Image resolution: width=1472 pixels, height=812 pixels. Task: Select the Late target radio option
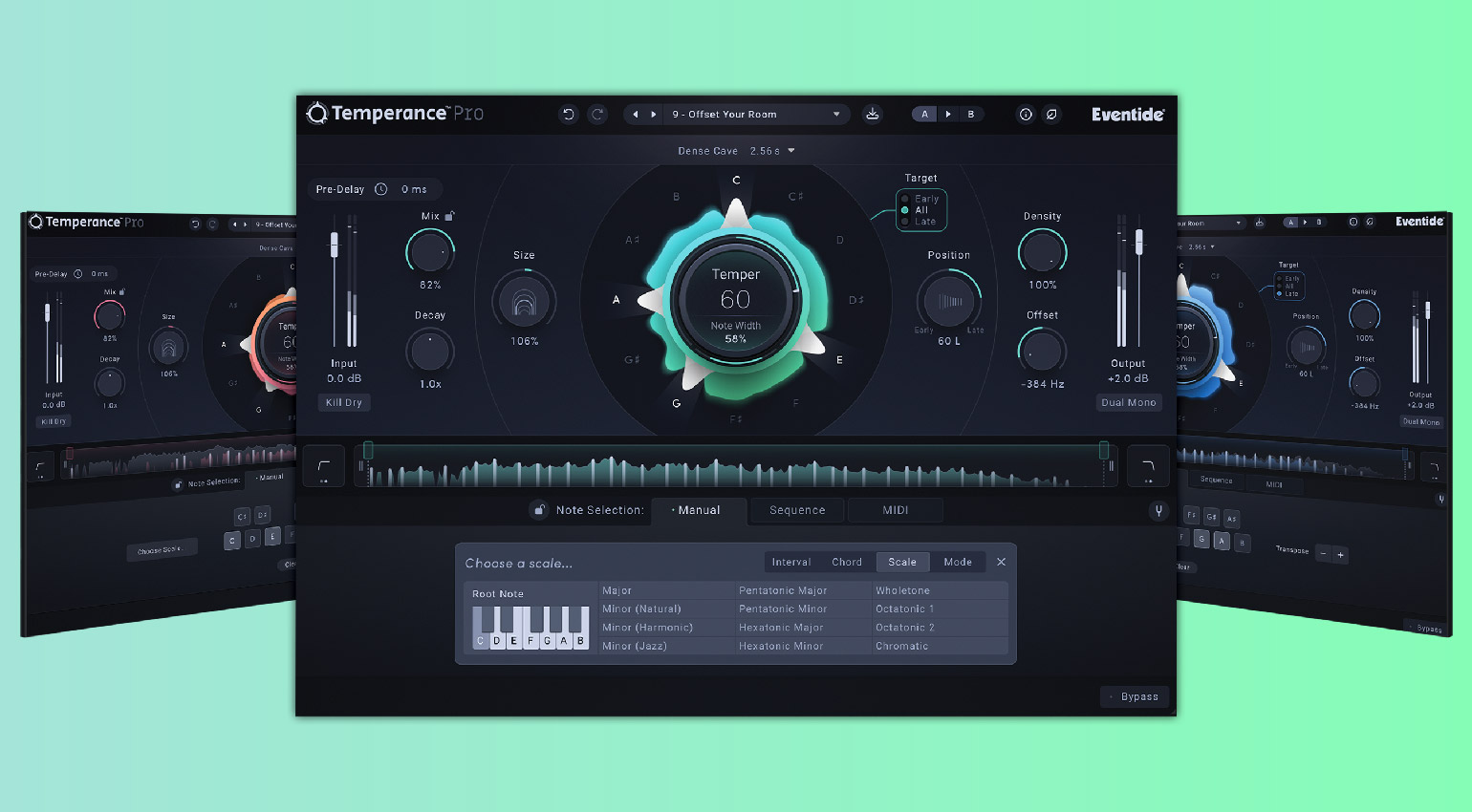[905, 222]
